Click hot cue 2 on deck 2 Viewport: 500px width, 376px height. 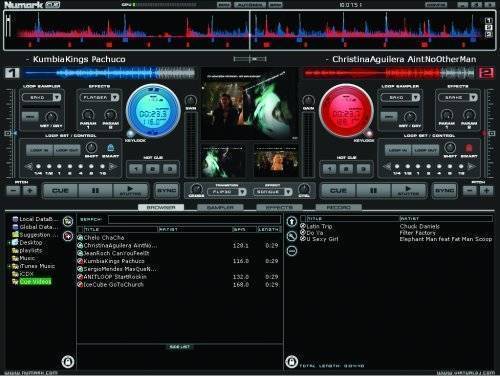346,169
